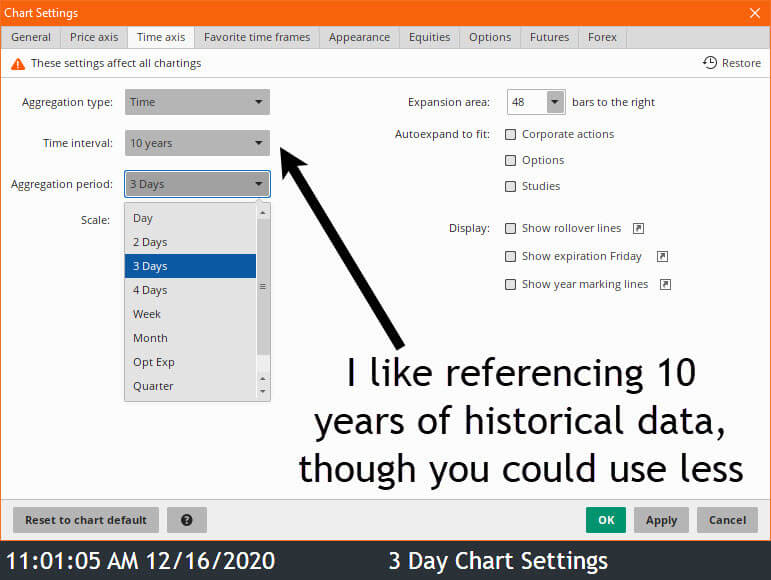Open the Expansion area bars dropdown

pos(556,102)
